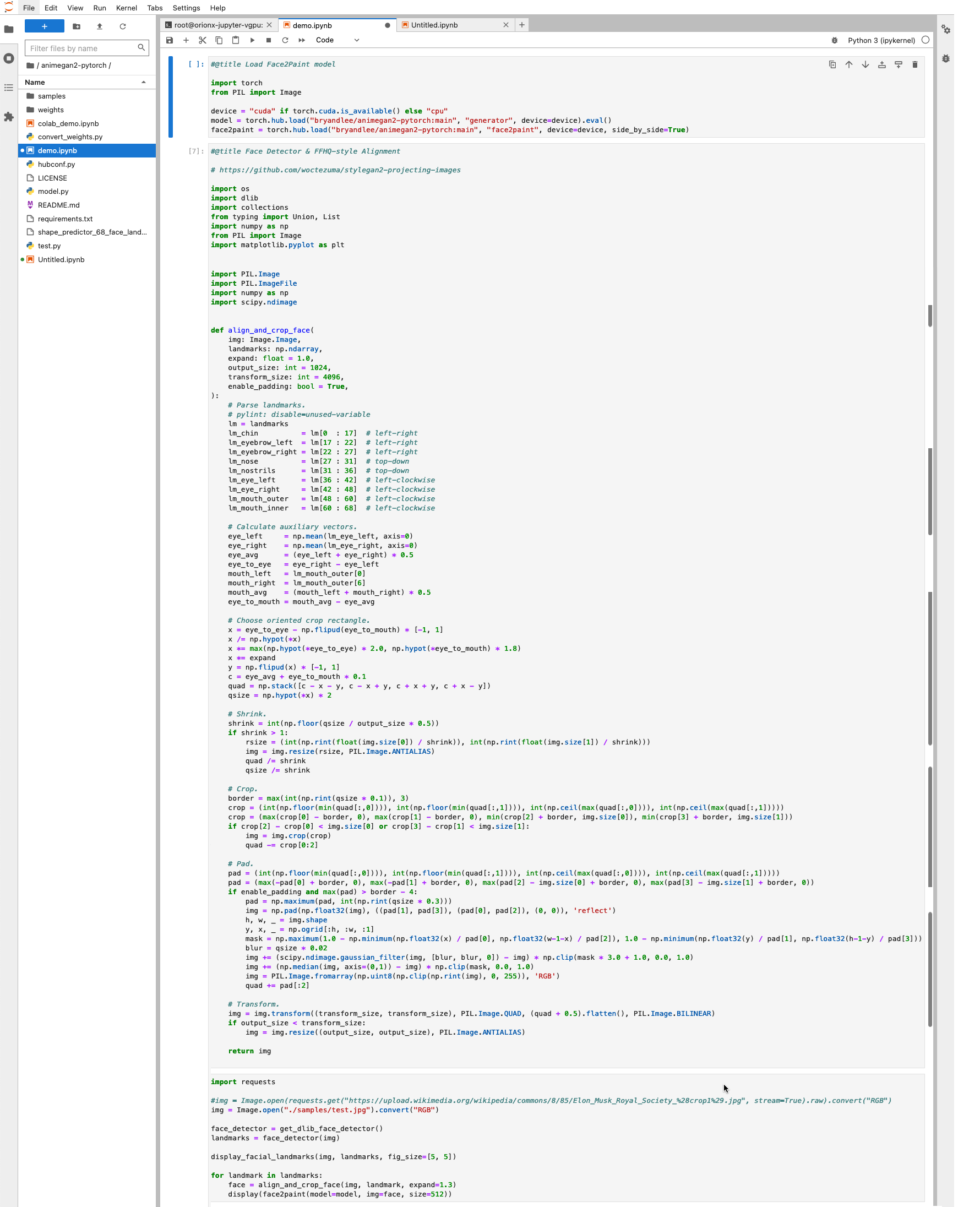Screen dimensions: 980x1207
Task: Click the blue New Launcher button
Action: point(44,26)
